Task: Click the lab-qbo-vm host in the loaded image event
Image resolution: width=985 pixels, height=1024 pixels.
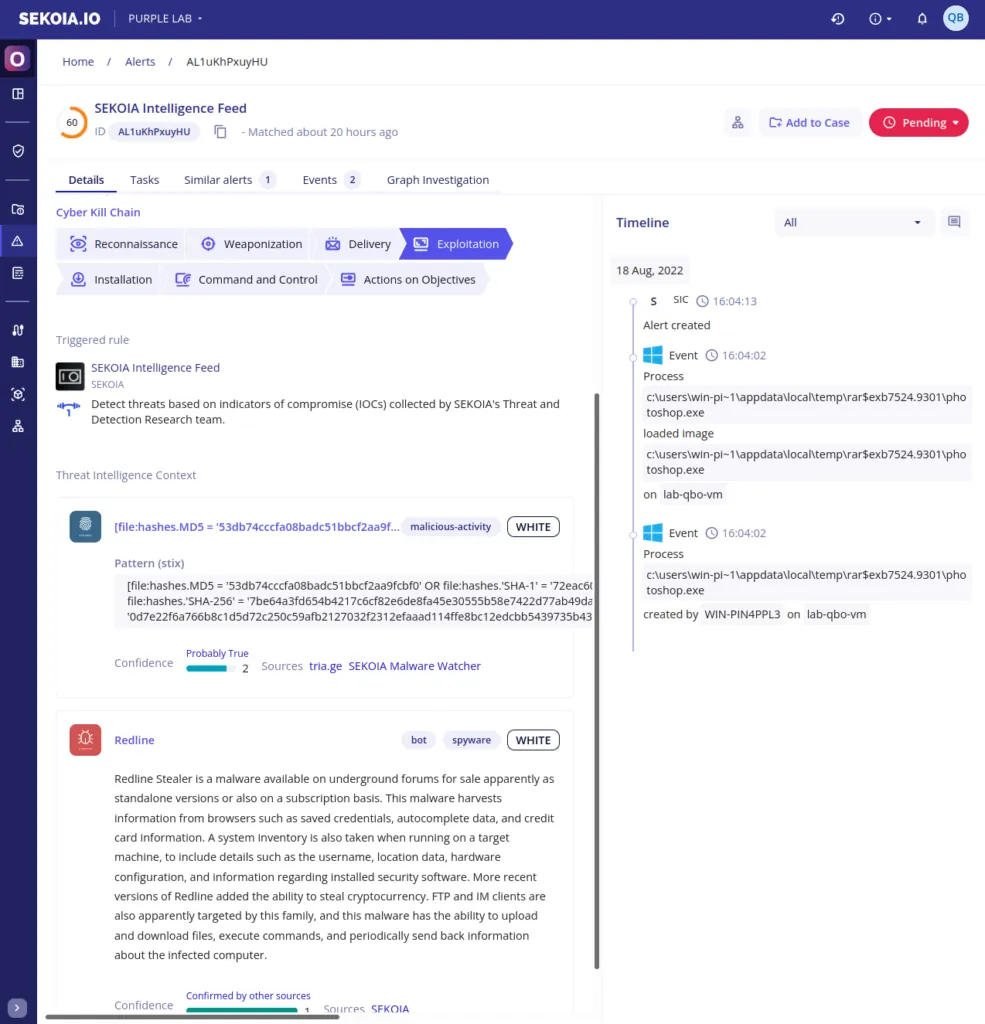Action: point(692,494)
